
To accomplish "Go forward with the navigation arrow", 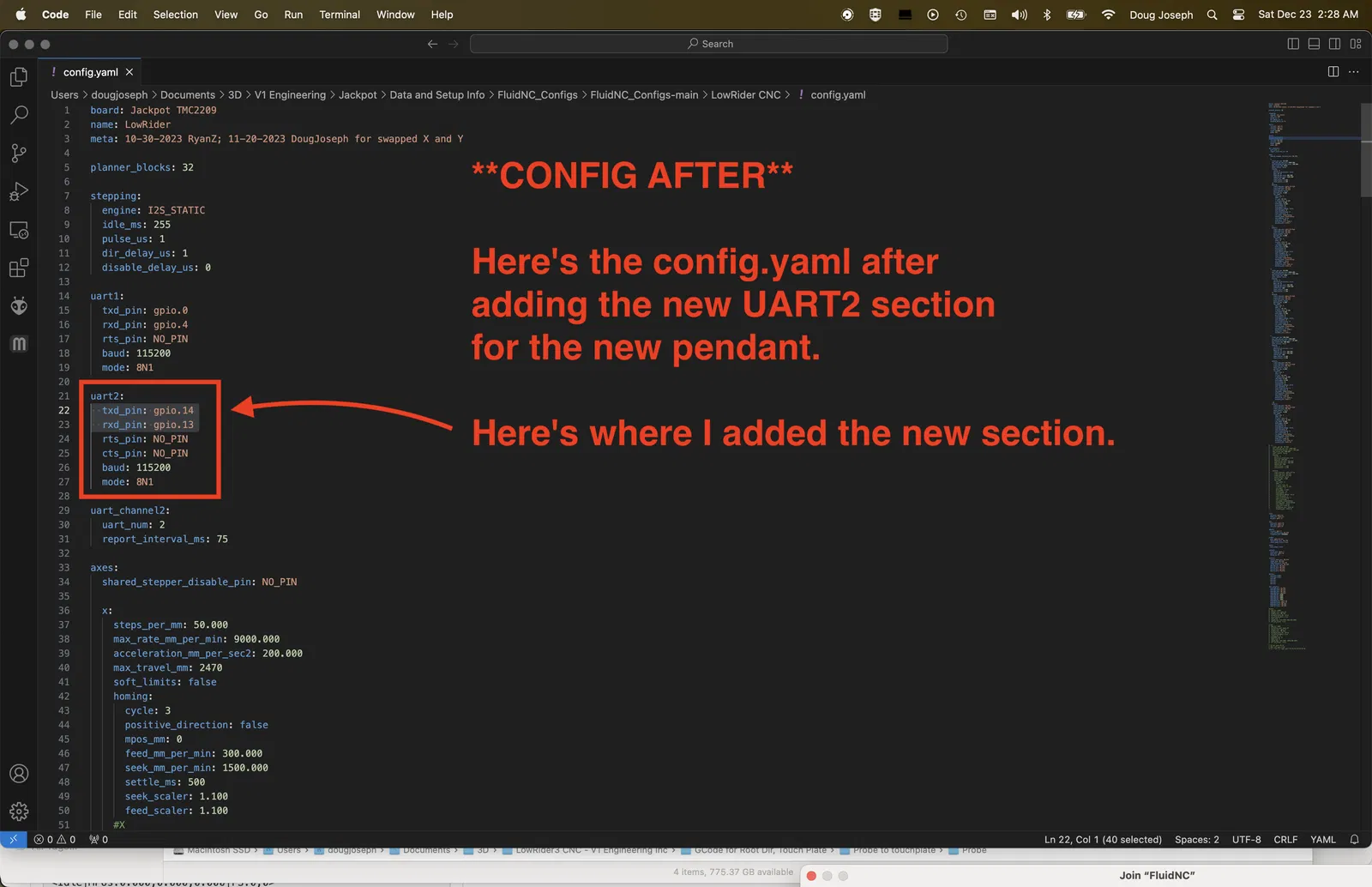I will (x=454, y=44).
